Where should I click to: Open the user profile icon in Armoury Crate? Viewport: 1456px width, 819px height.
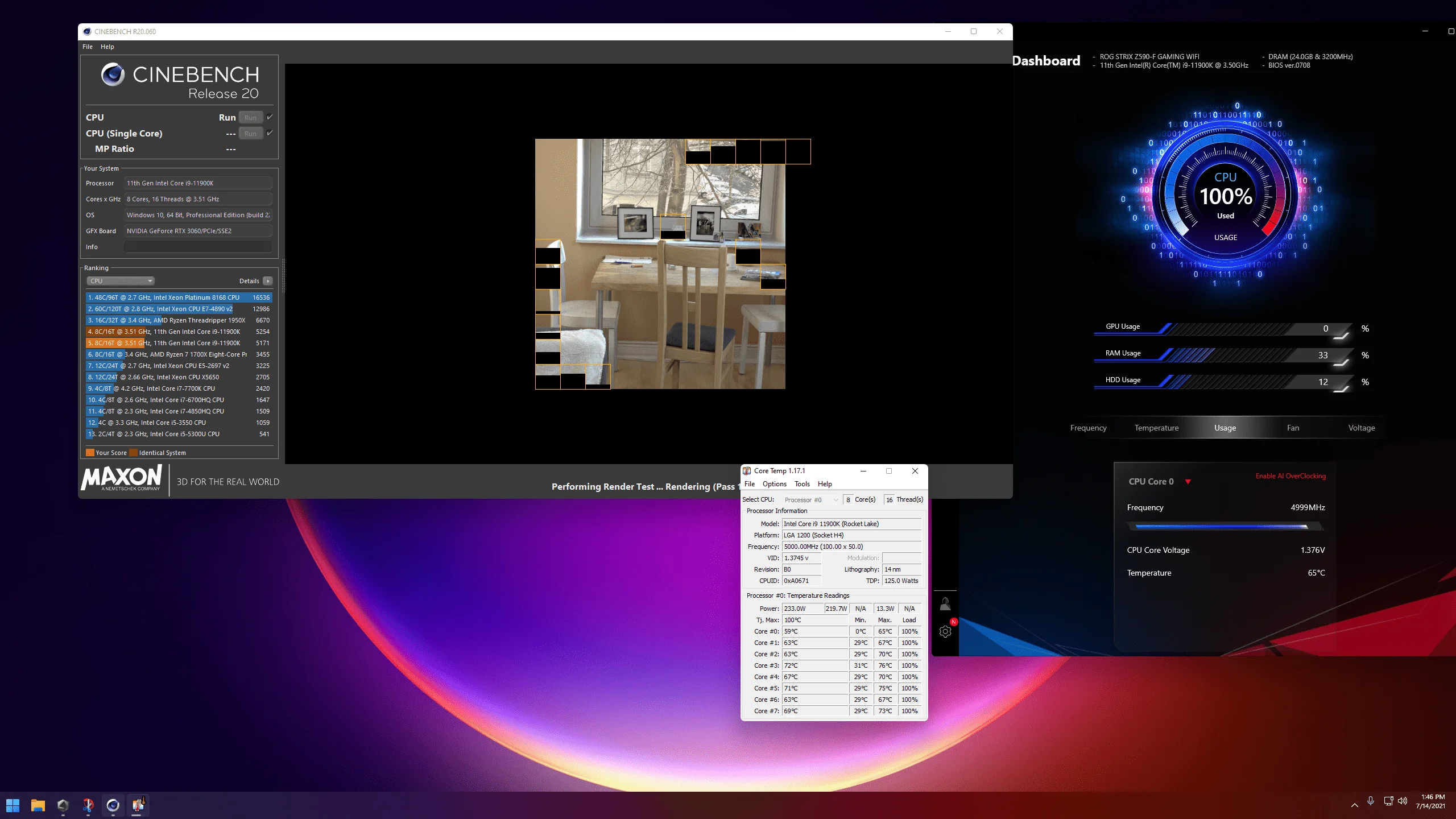coord(945,604)
